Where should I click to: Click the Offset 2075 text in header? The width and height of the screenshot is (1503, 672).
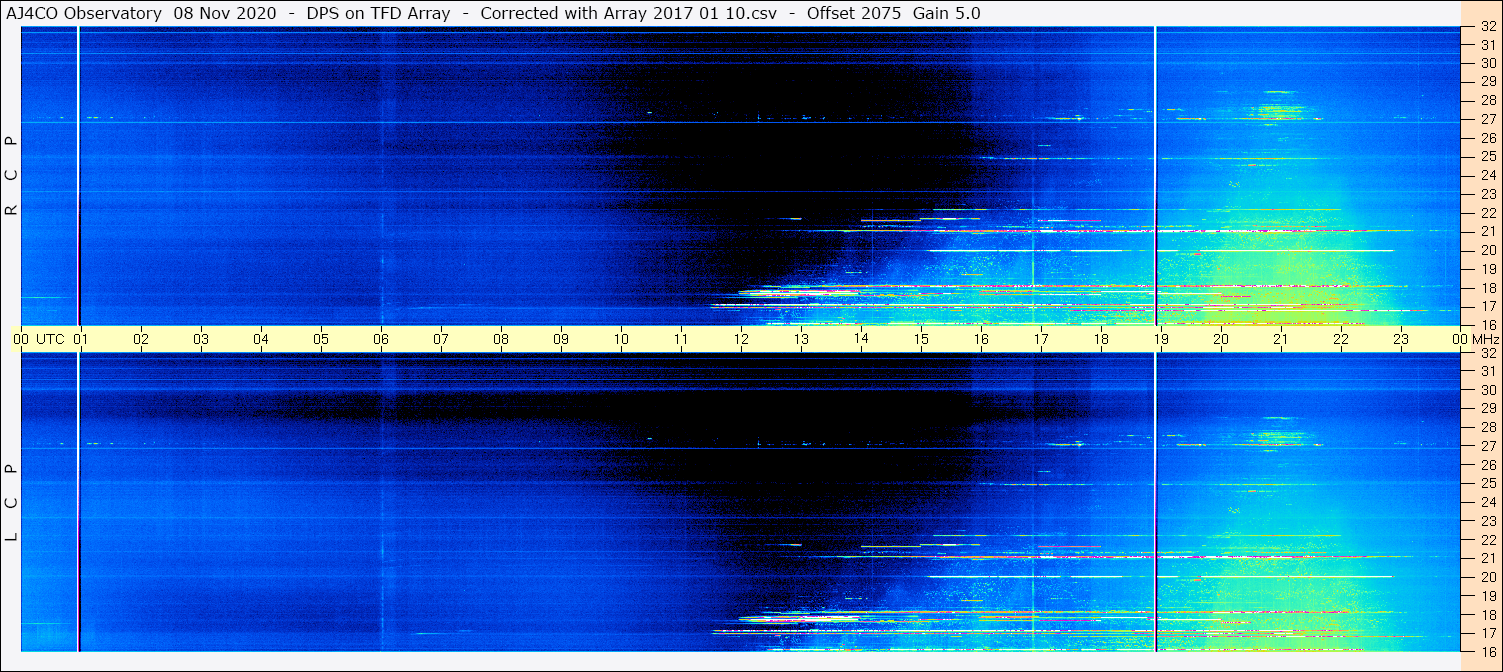(x=855, y=13)
